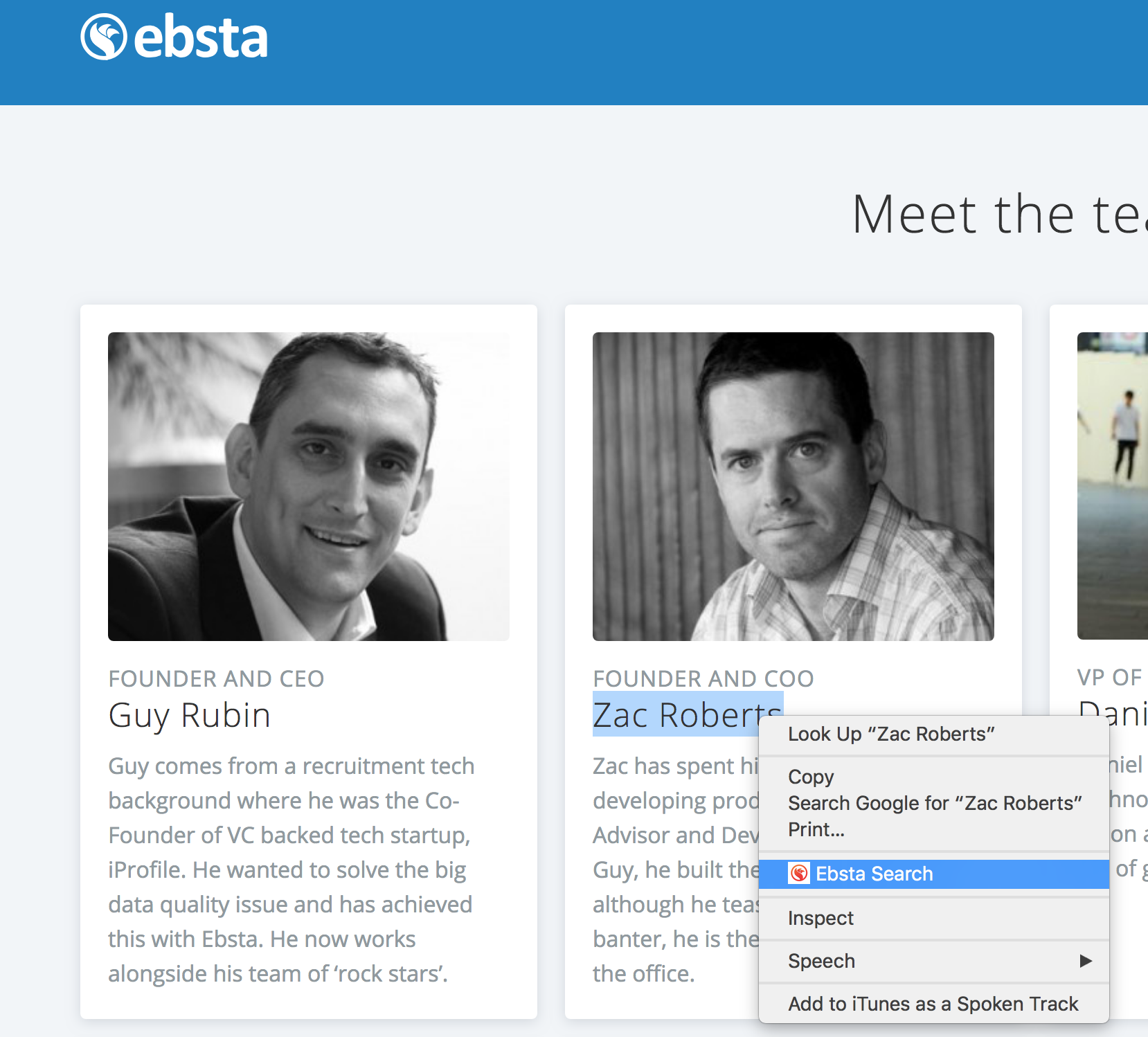Click the Ebsta bird logo icon
The height and width of the screenshot is (1037, 1148).
(104, 37)
